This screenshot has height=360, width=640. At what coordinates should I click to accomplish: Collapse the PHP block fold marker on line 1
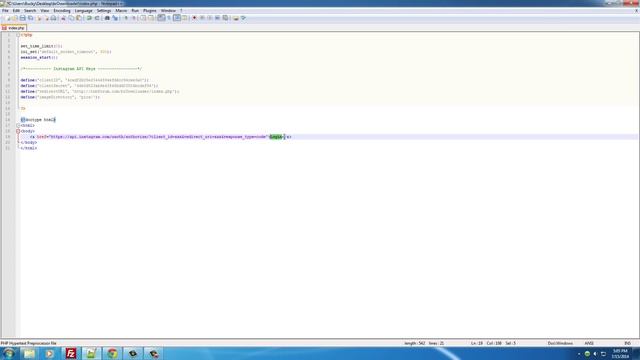coord(18,35)
